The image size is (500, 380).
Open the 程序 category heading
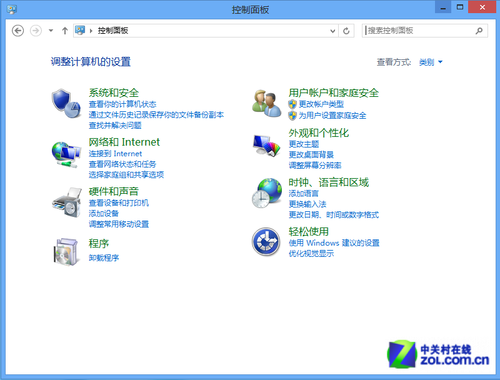click(99, 243)
